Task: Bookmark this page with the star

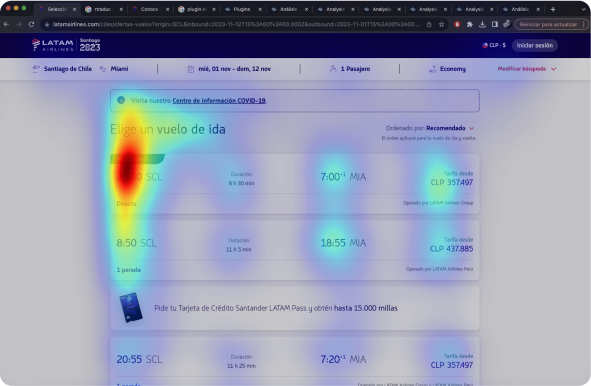Action: coord(441,25)
